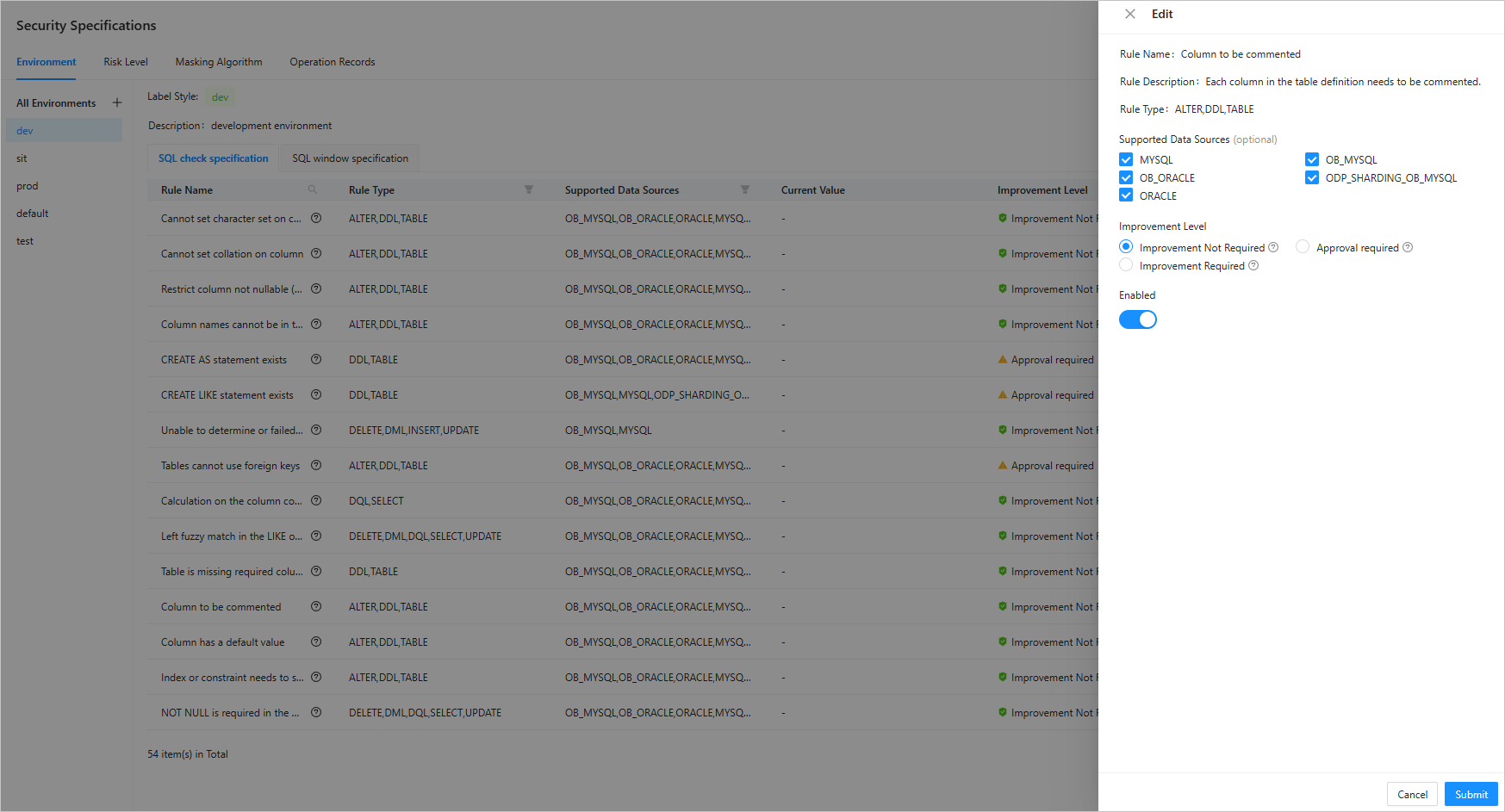Uncheck the MYSQL data source checkbox
Image resolution: width=1505 pixels, height=812 pixels.
(x=1126, y=159)
